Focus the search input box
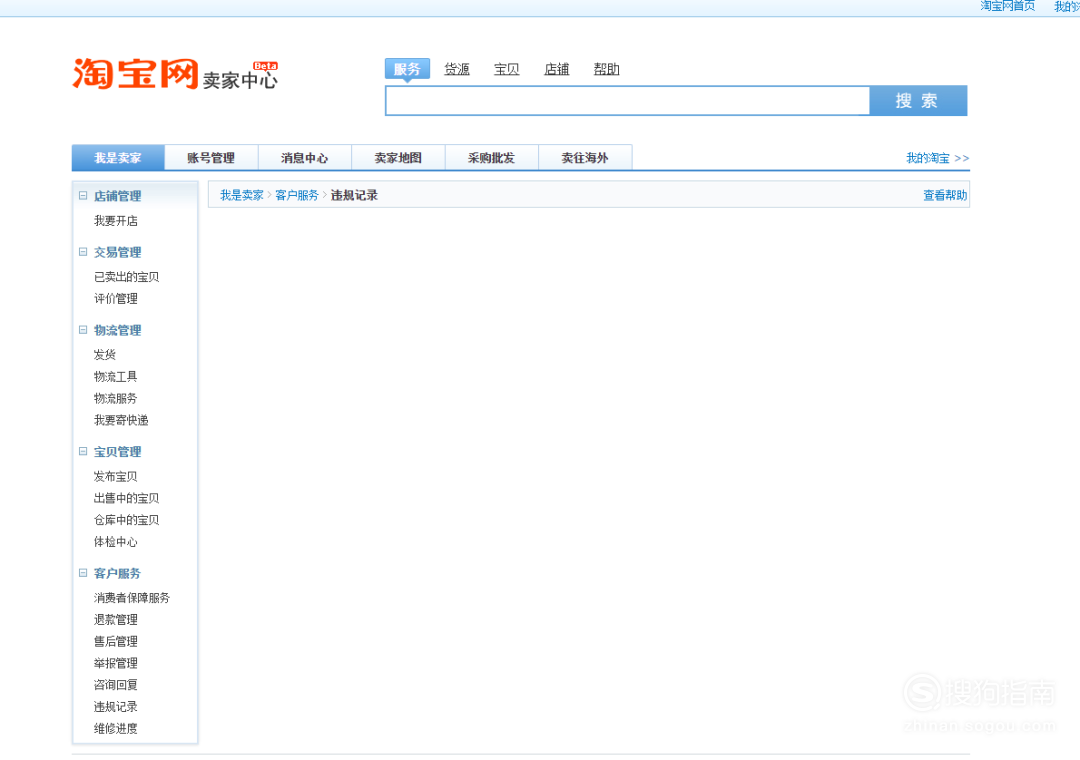The image size is (1080, 760). pos(627,101)
